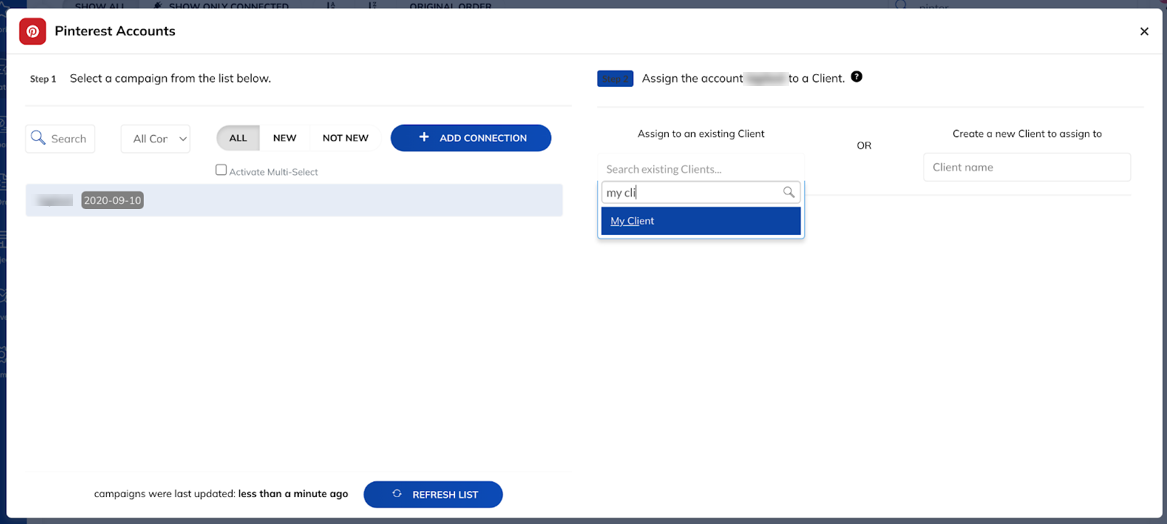Image resolution: width=1167 pixels, height=524 pixels.
Task: Click the 'less than a minute ago' text
Action: [x=293, y=493]
